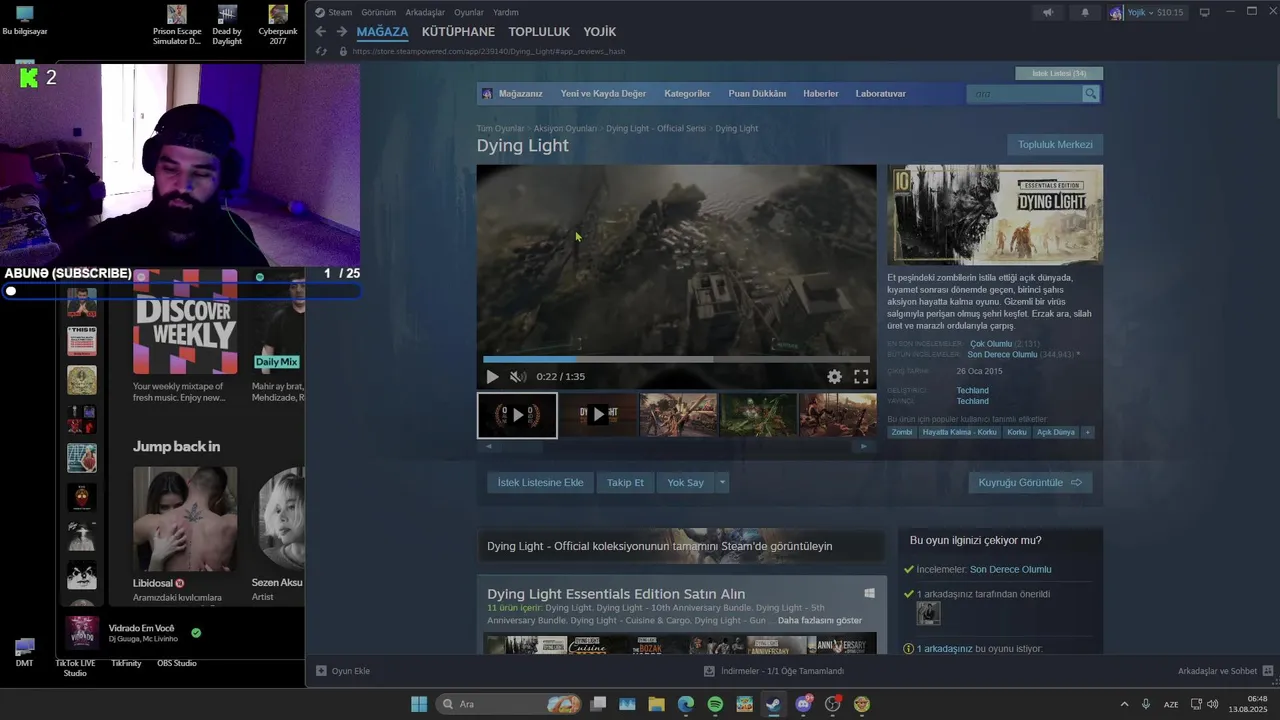Click the media strip right scroll arrow
The height and width of the screenshot is (720, 1280).
pyautogui.click(x=864, y=446)
